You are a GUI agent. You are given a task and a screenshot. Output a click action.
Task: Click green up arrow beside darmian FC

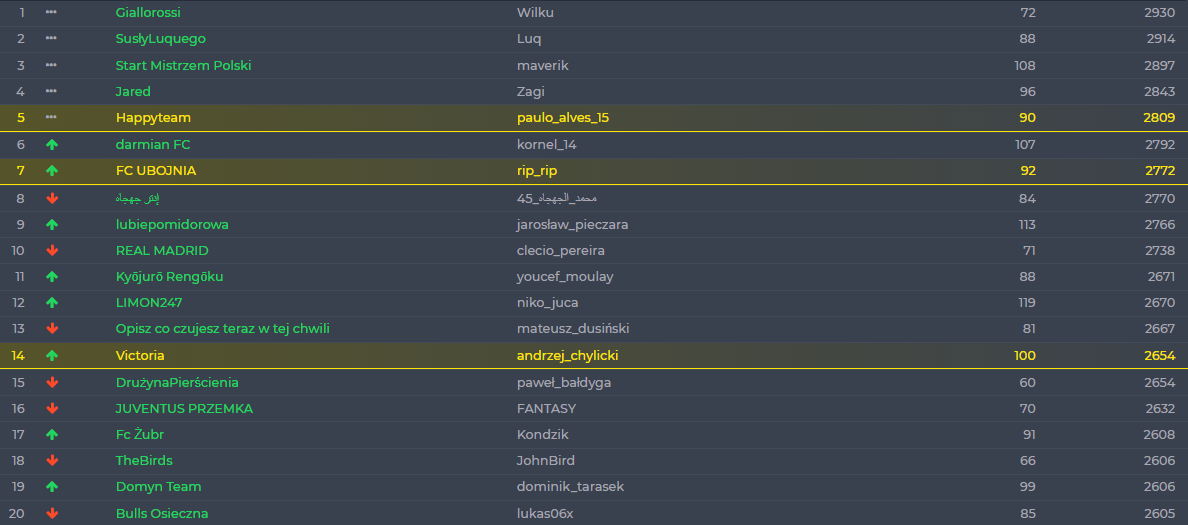click(52, 145)
